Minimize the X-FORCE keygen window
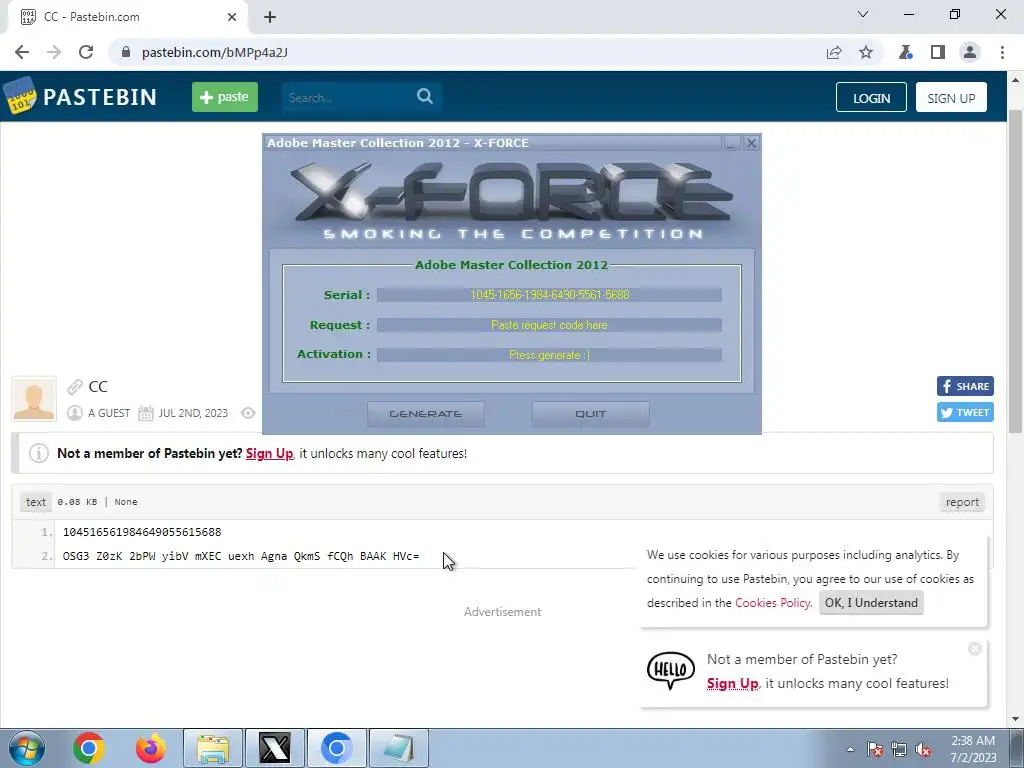Image resolution: width=1024 pixels, height=768 pixels. point(731,143)
